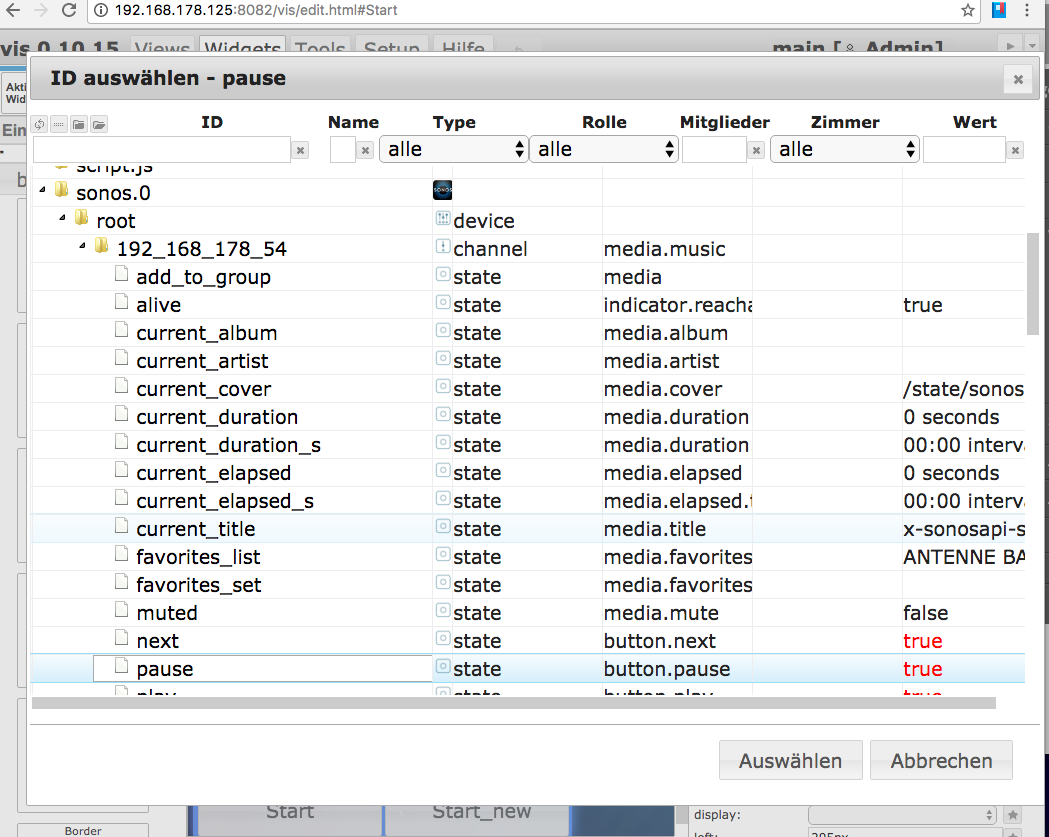
Task: Click the state icon in the muted row
Action: 442,610
